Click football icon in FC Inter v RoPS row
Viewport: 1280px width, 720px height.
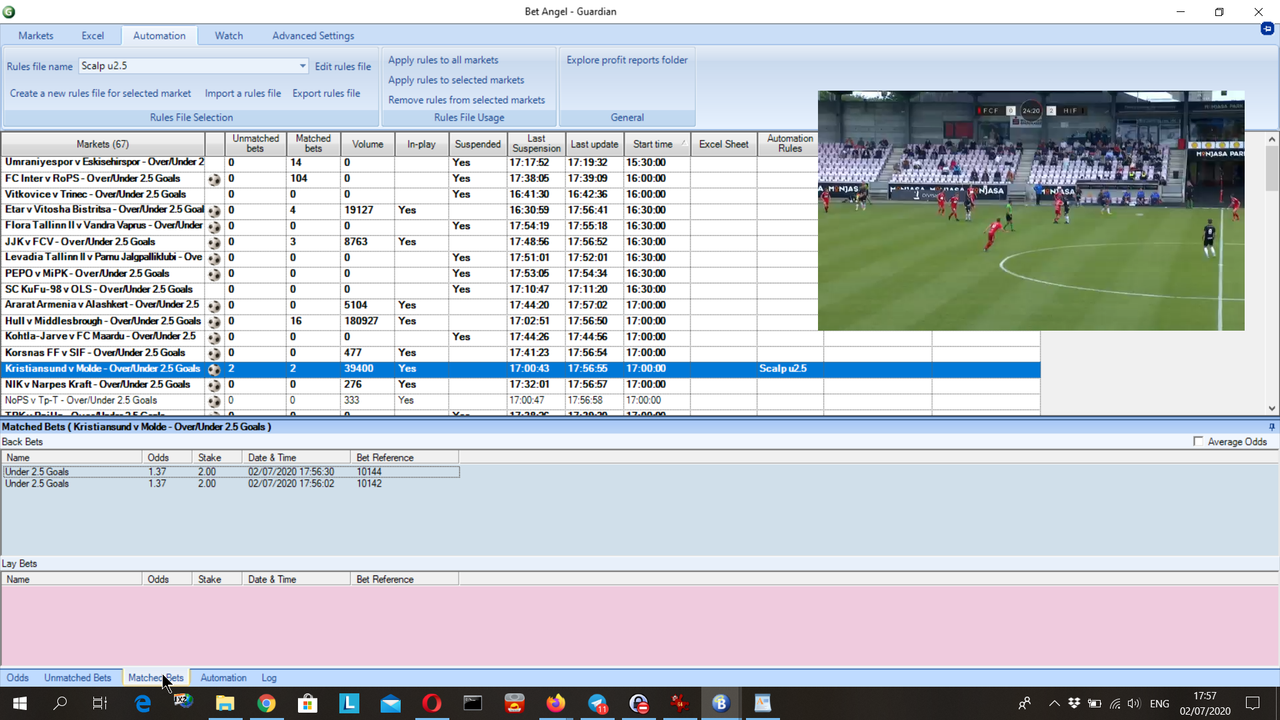click(x=214, y=179)
